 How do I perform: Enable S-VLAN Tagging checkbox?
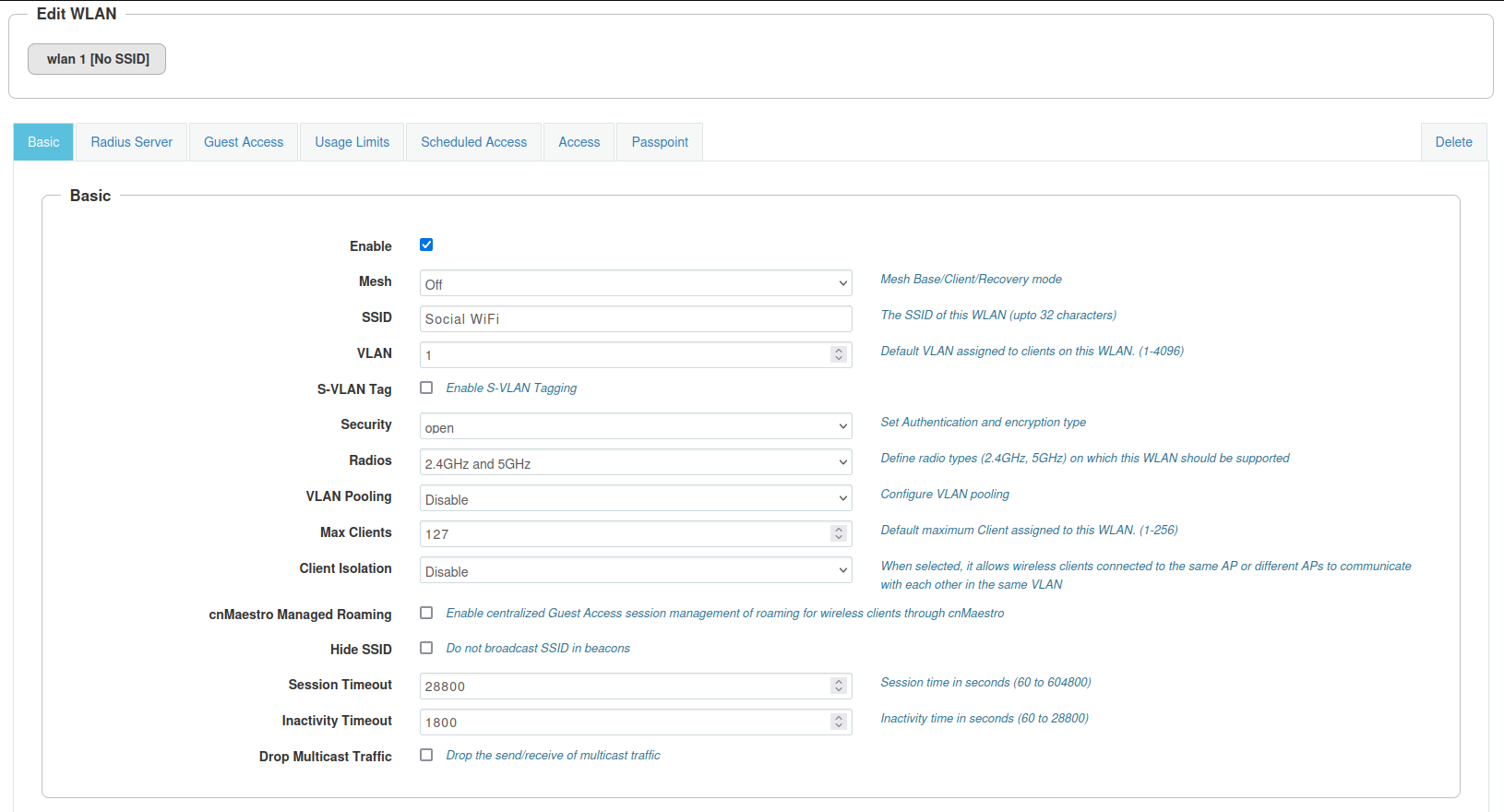coord(426,388)
